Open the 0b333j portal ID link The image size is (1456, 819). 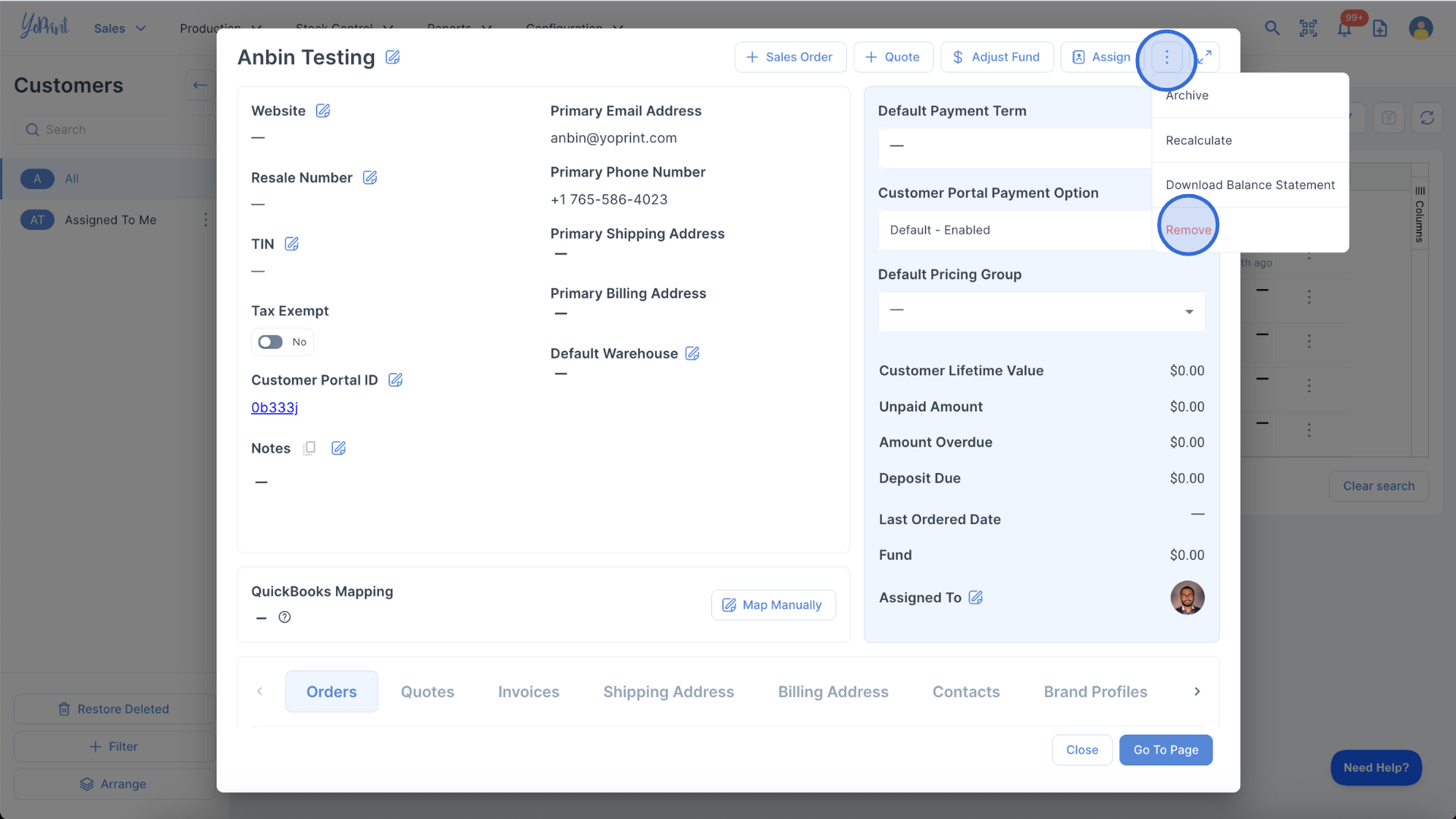(275, 407)
